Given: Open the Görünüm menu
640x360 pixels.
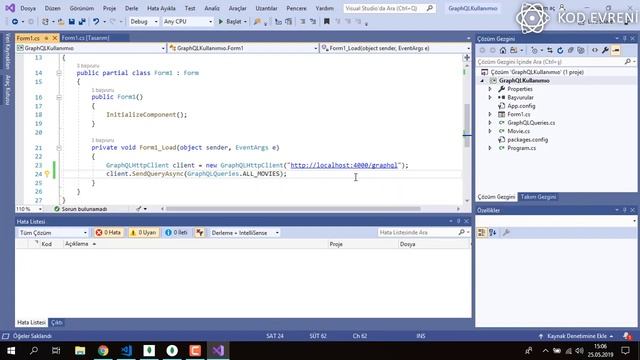Looking at the screenshot, I should 82,8.
